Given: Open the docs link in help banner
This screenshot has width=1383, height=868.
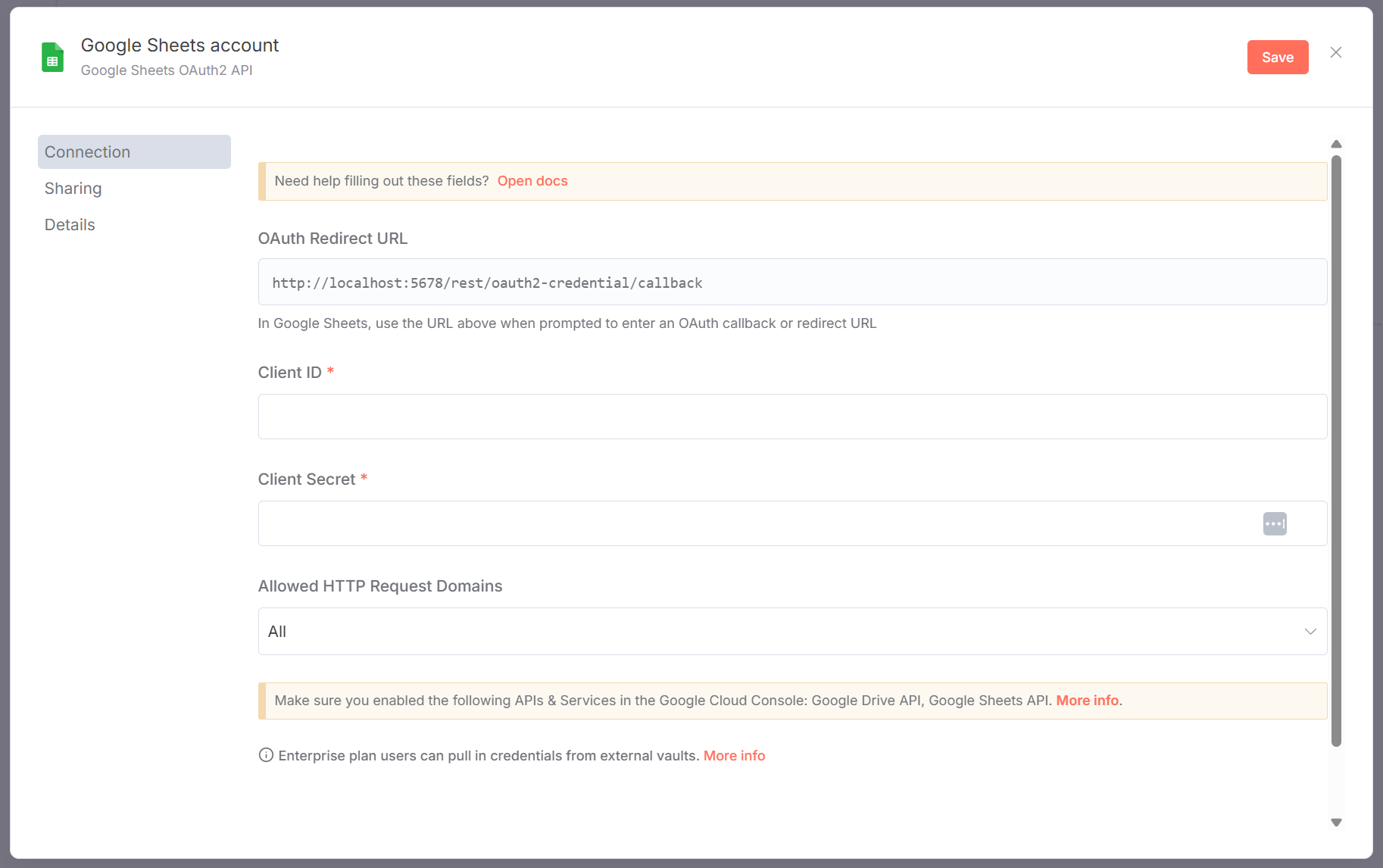Looking at the screenshot, I should [532, 181].
